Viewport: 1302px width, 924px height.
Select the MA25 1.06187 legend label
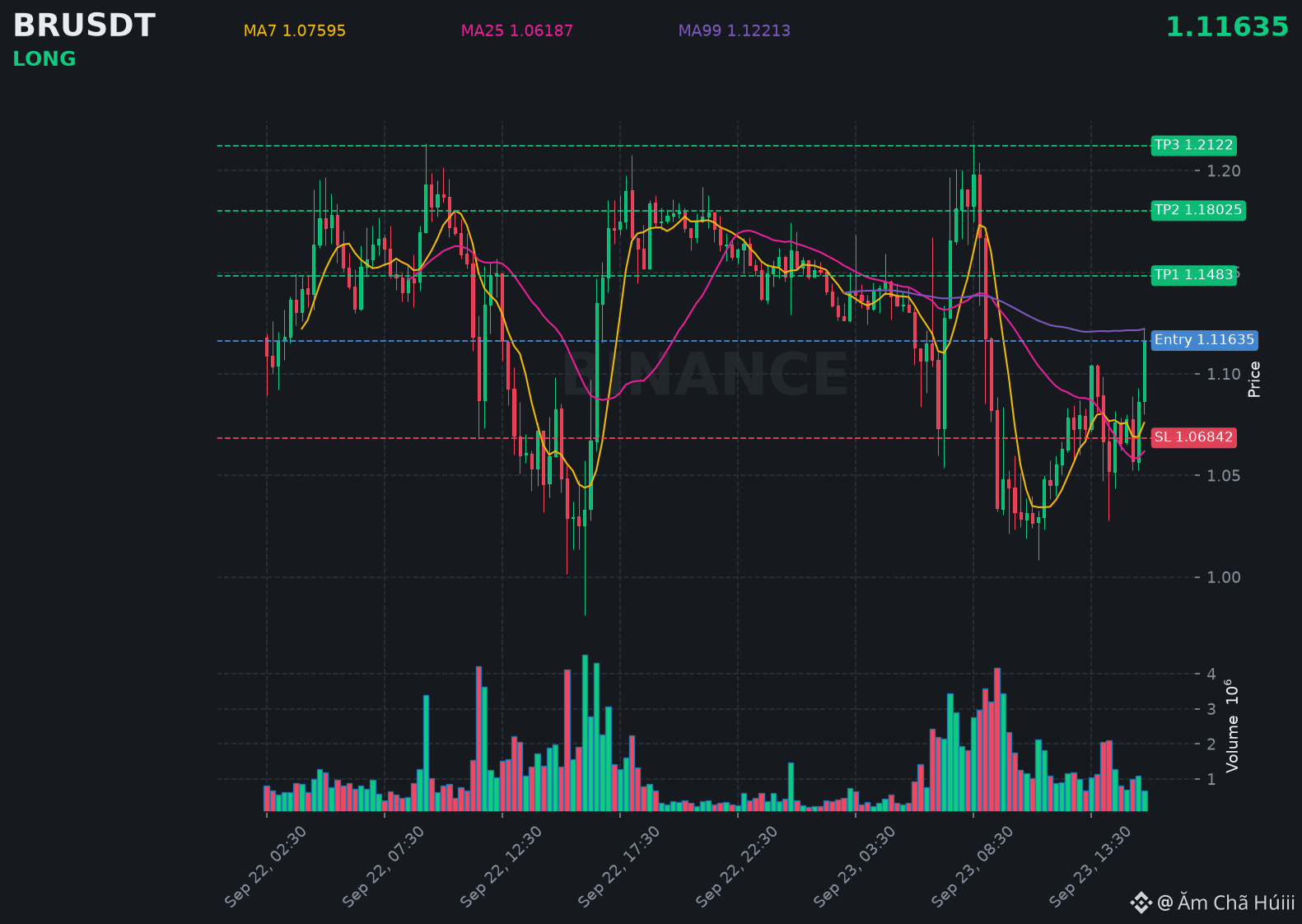516,30
